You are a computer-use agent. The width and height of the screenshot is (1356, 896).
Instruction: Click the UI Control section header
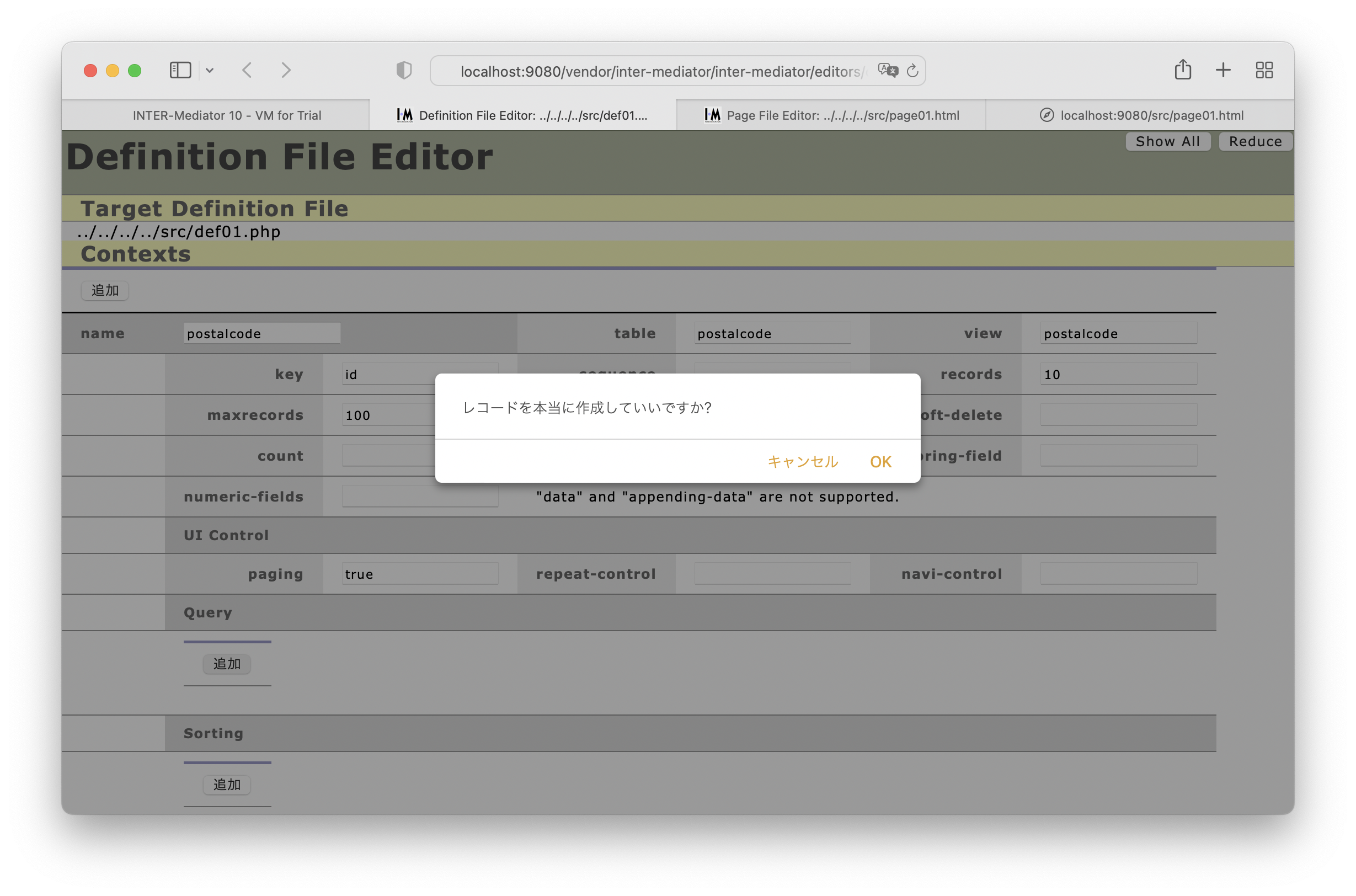click(226, 535)
